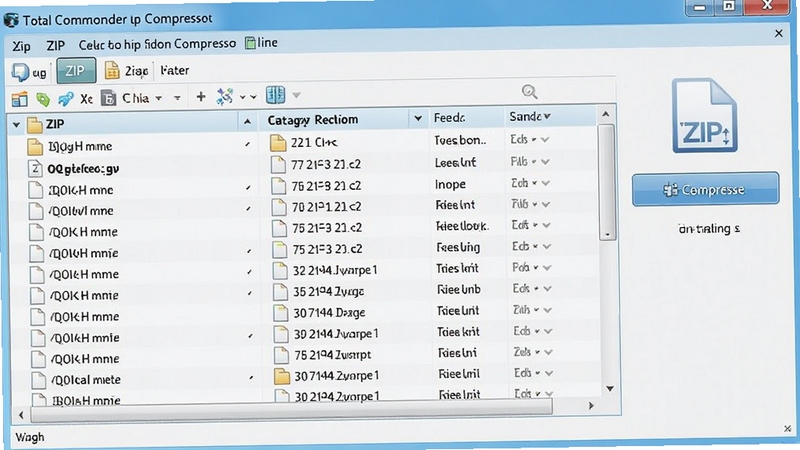Select file 77 21=3 21.c2
Screen dimensions: 800x450
click(x=327, y=164)
